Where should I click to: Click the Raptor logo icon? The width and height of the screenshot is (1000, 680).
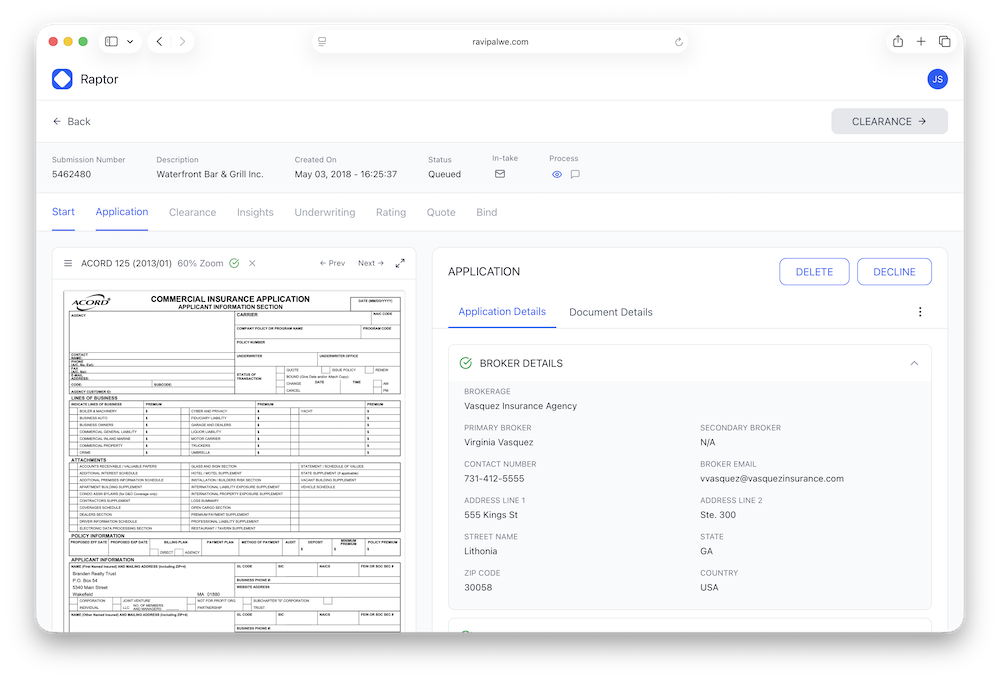[62, 79]
